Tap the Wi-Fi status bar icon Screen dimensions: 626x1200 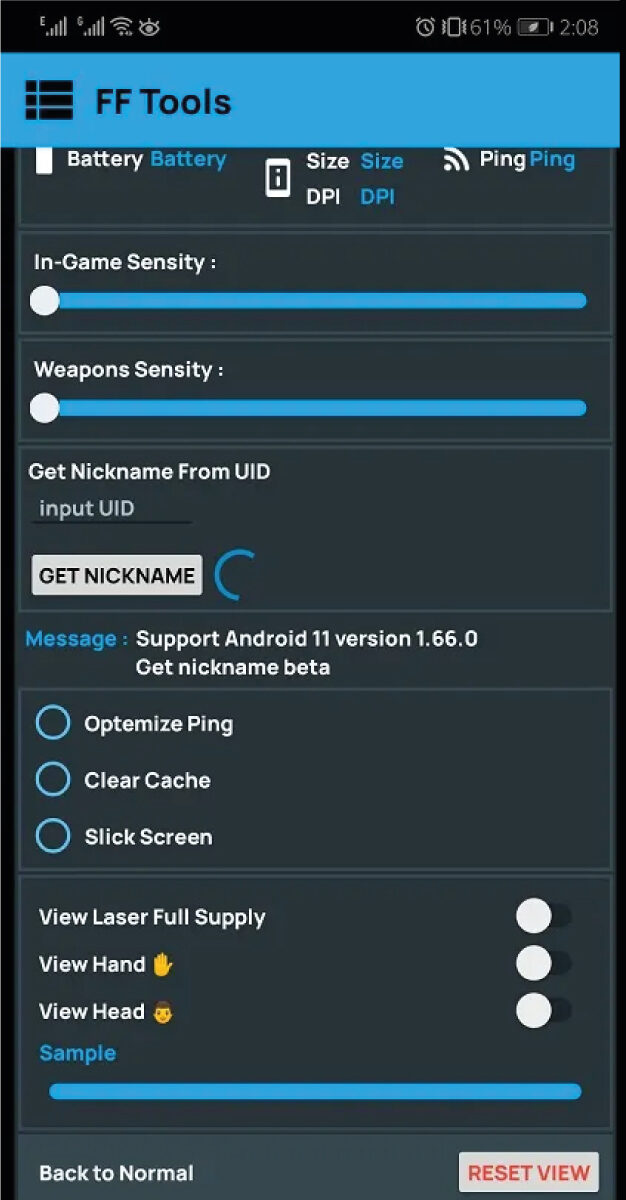[122, 27]
